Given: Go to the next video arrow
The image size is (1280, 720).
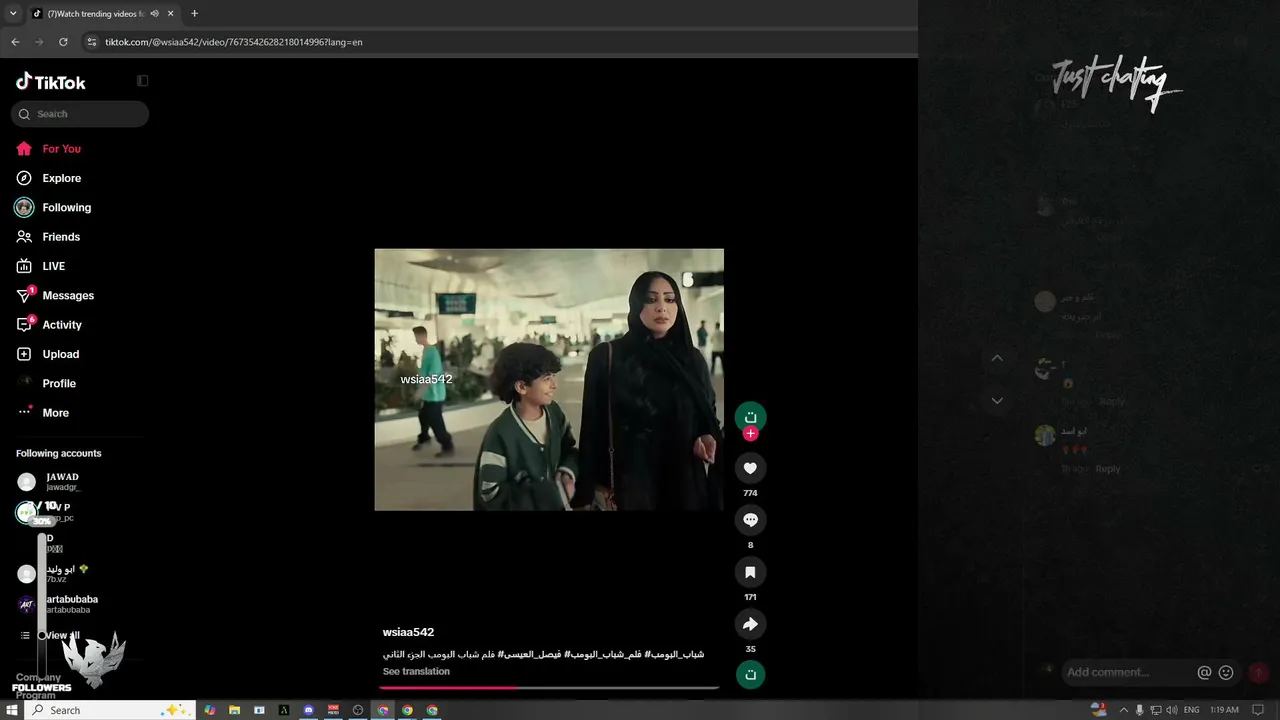Looking at the screenshot, I should (x=997, y=400).
